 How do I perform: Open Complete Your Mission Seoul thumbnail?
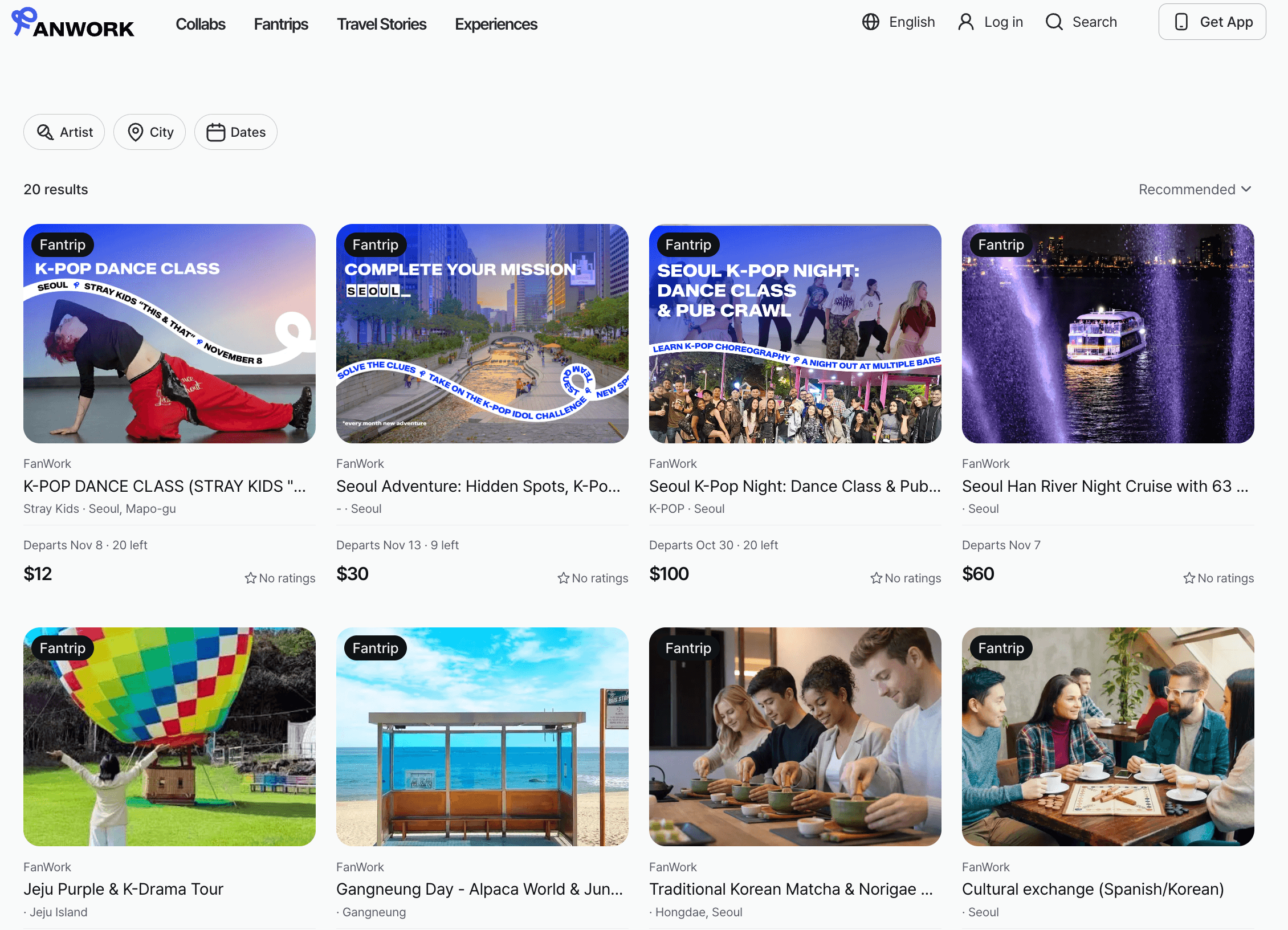click(x=482, y=333)
